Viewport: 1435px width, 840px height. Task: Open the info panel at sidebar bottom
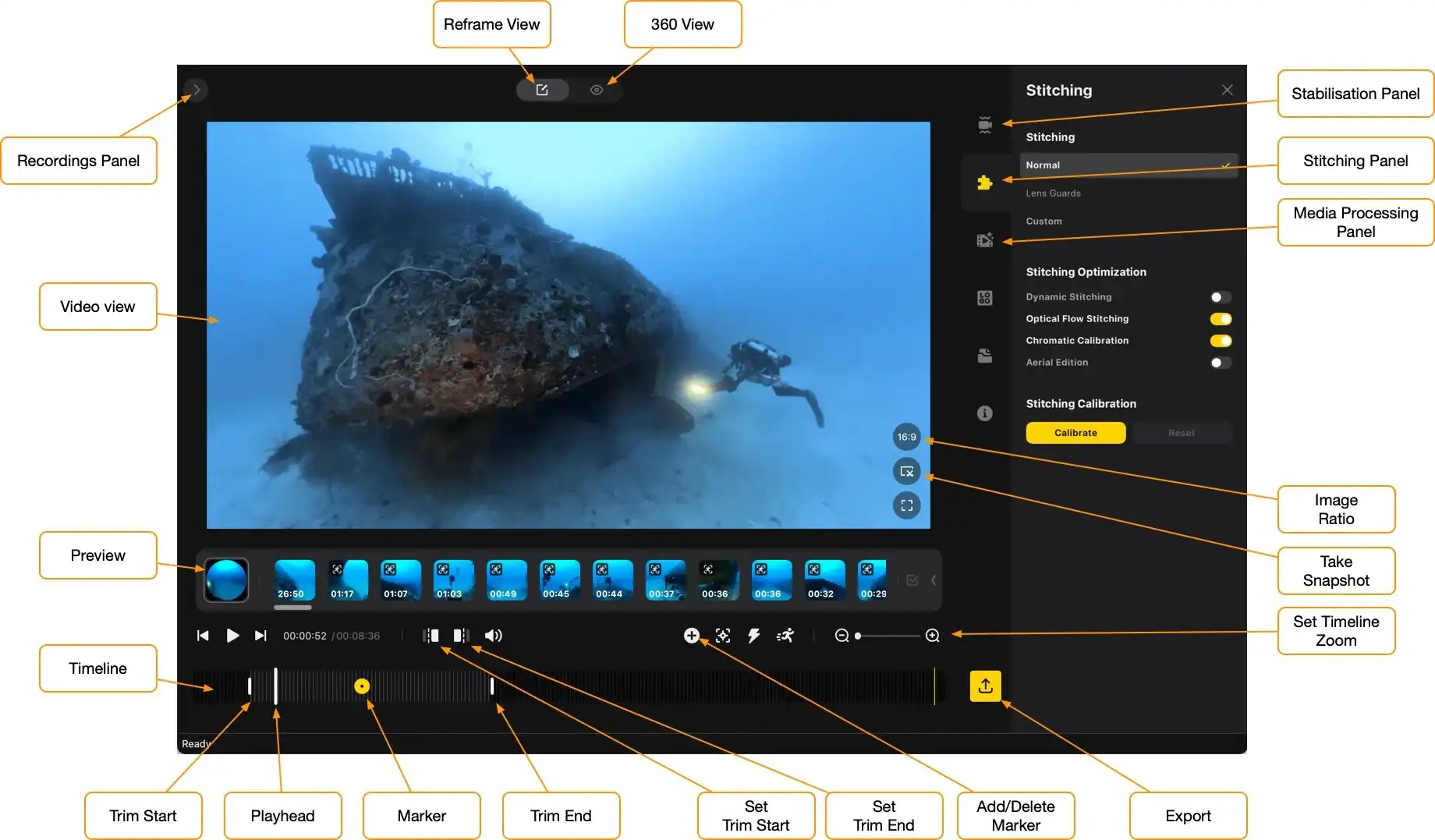click(985, 413)
